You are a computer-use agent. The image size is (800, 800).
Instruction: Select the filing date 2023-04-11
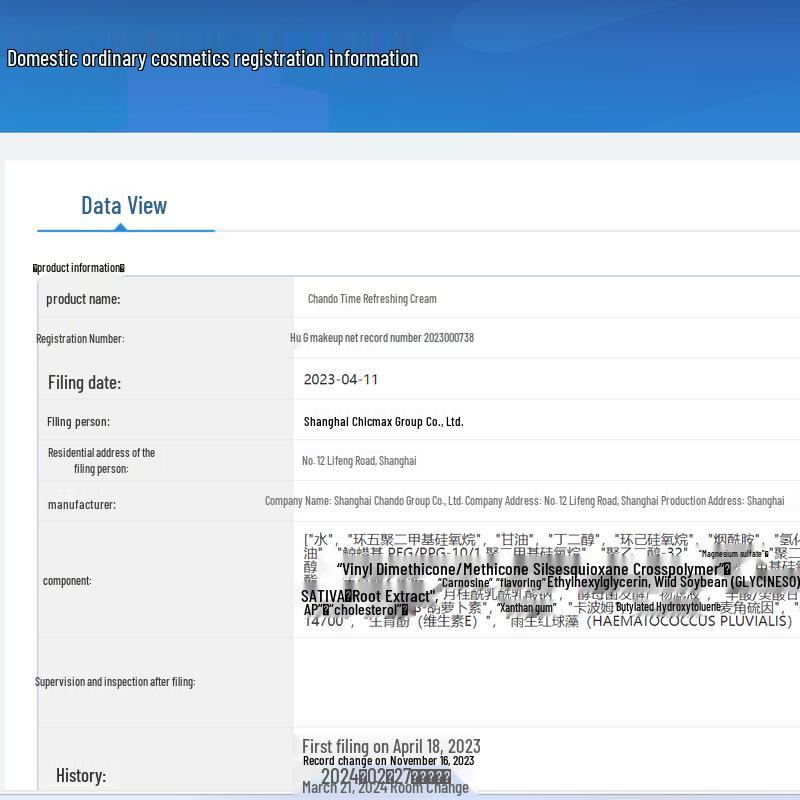point(341,380)
